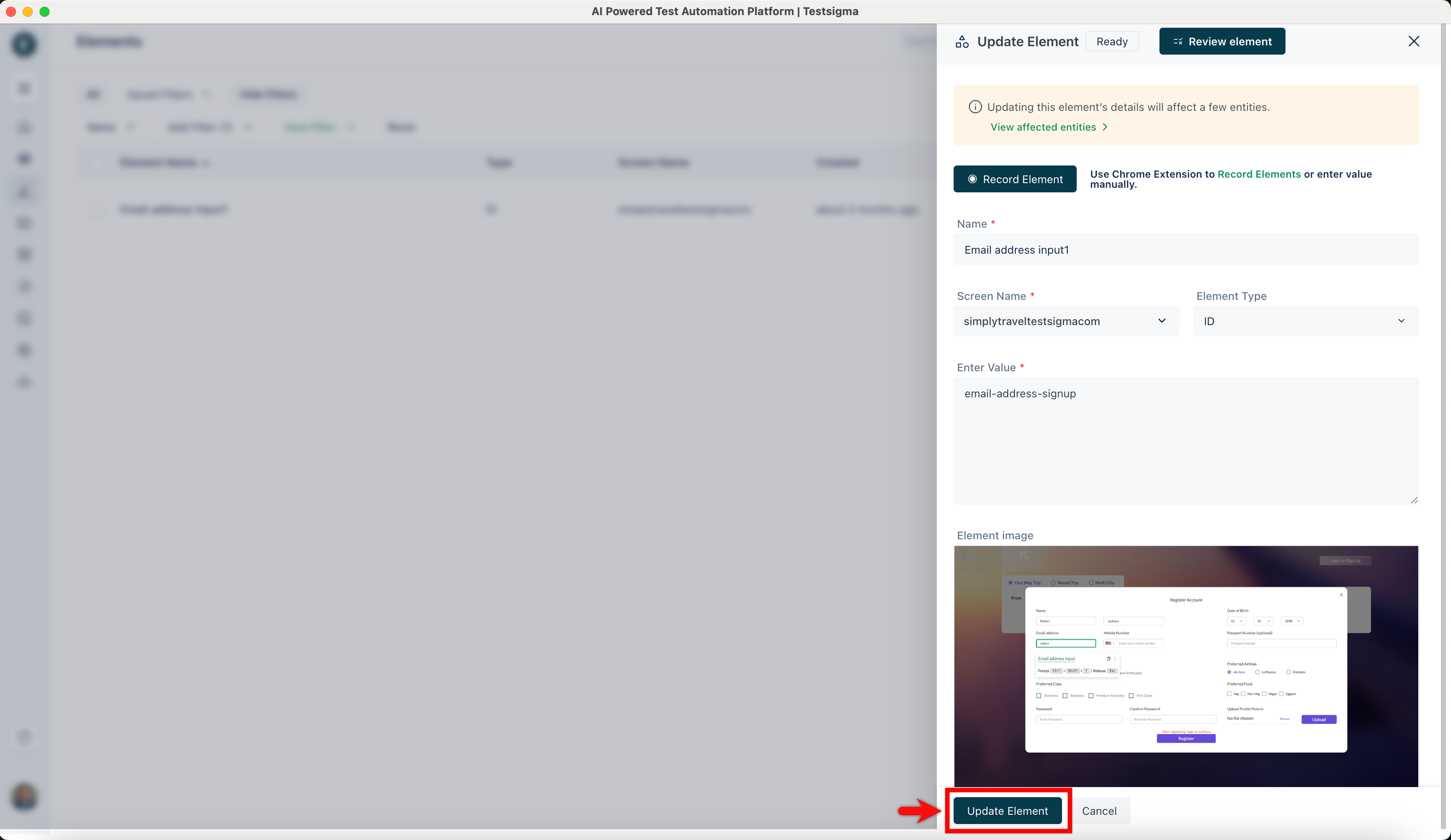The image size is (1451, 840).
Task: Click the info icon in the warning banner
Action: [975, 107]
